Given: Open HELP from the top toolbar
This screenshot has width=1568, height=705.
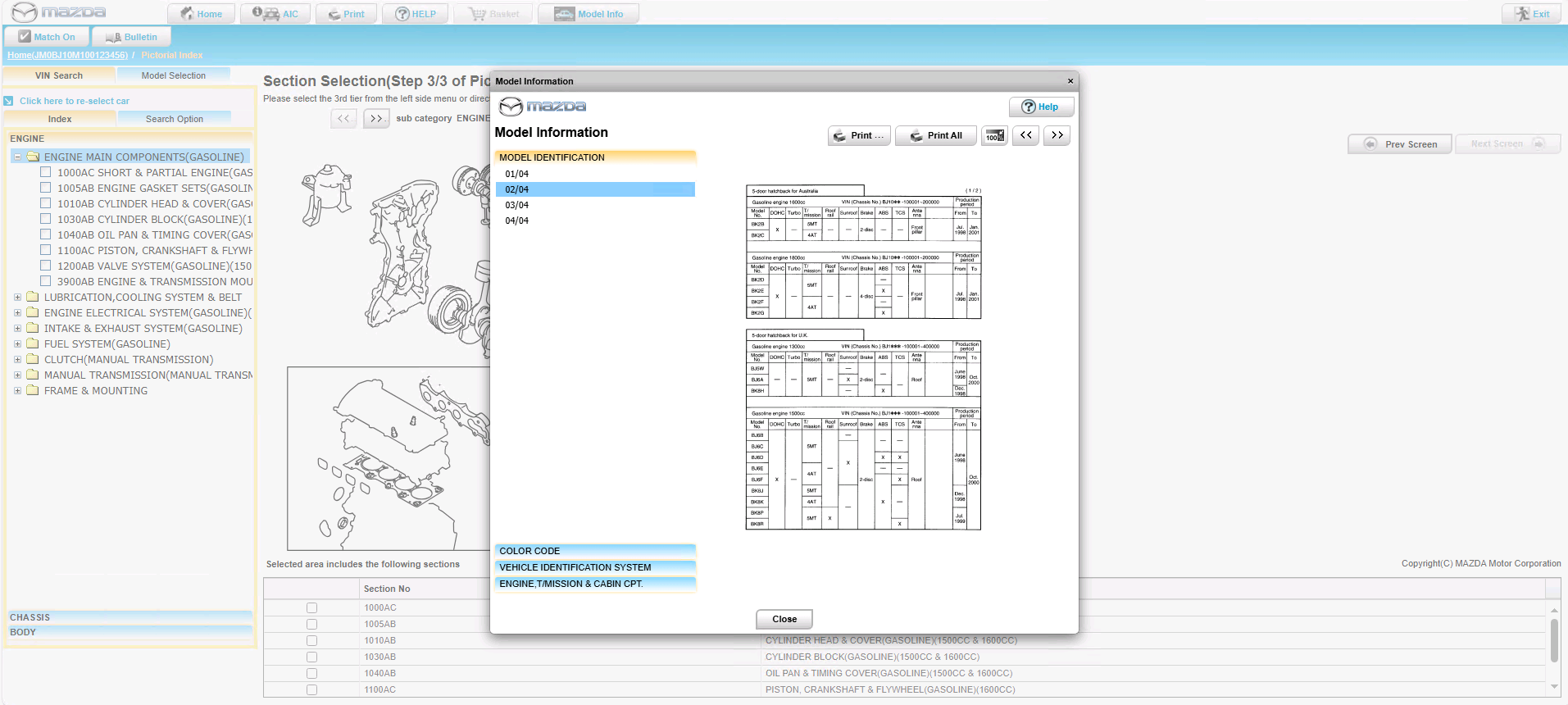Looking at the screenshot, I should coord(415,14).
